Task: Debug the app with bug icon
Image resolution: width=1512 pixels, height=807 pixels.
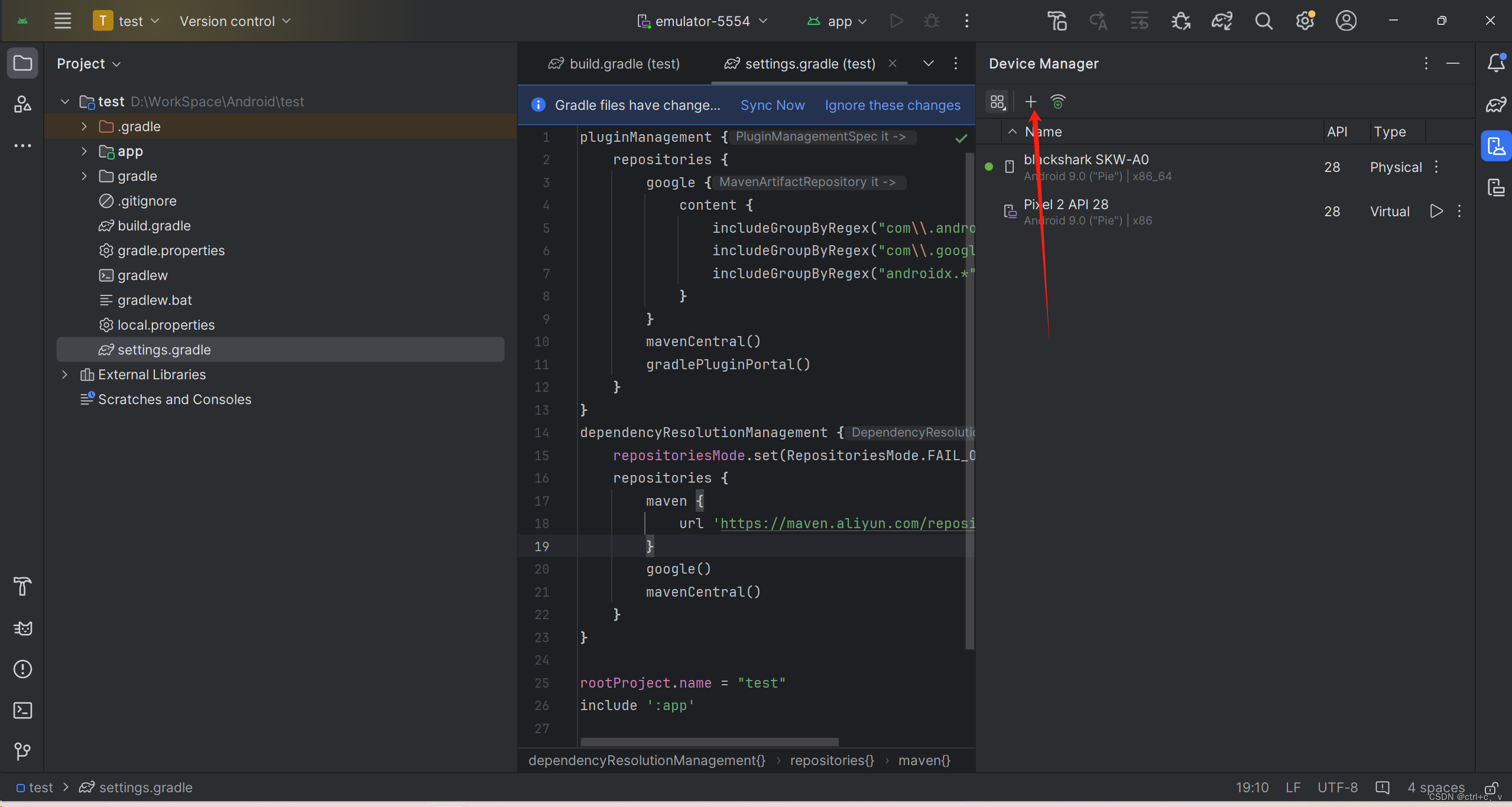Action: [x=932, y=21]
